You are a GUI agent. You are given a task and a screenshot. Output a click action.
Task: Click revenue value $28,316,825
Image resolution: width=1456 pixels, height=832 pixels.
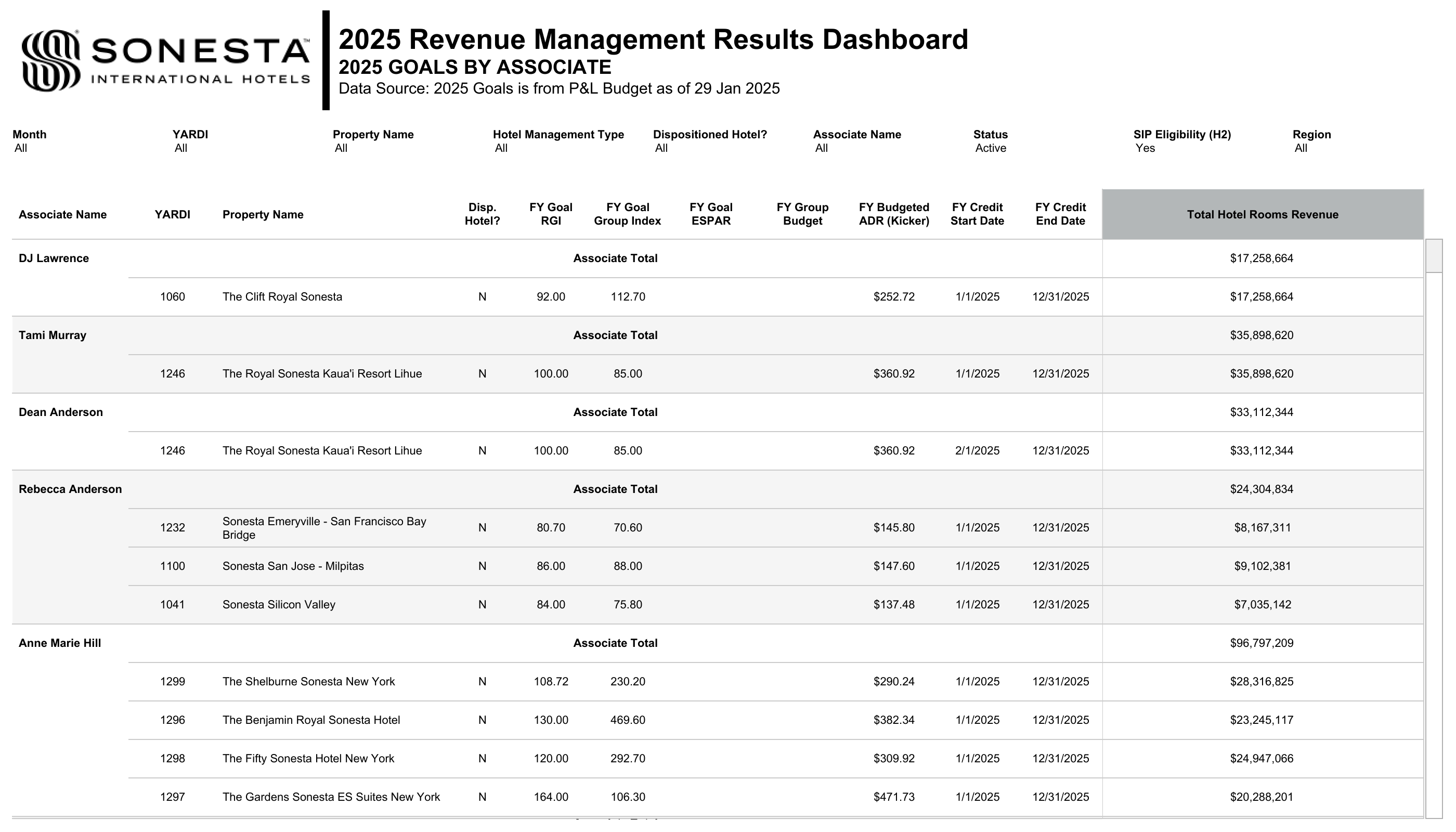point(1262,682)
